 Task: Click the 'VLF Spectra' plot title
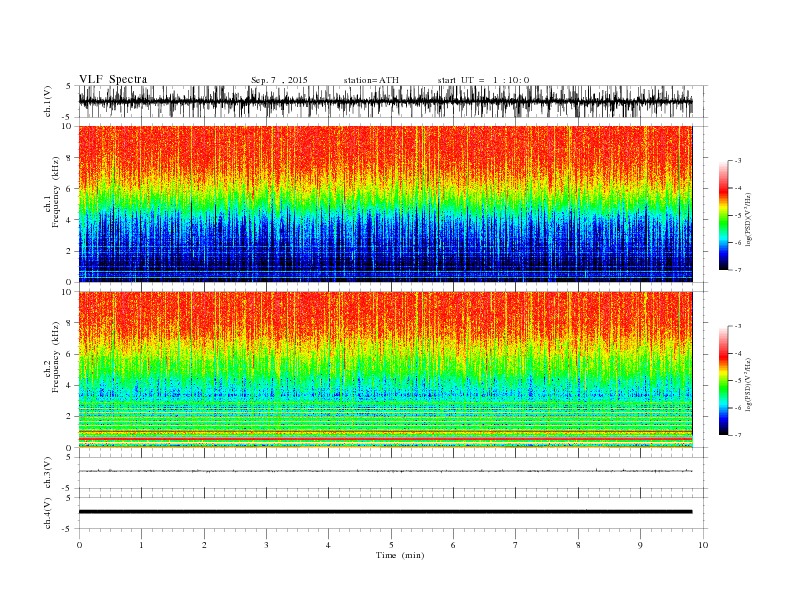click(113, 79)
